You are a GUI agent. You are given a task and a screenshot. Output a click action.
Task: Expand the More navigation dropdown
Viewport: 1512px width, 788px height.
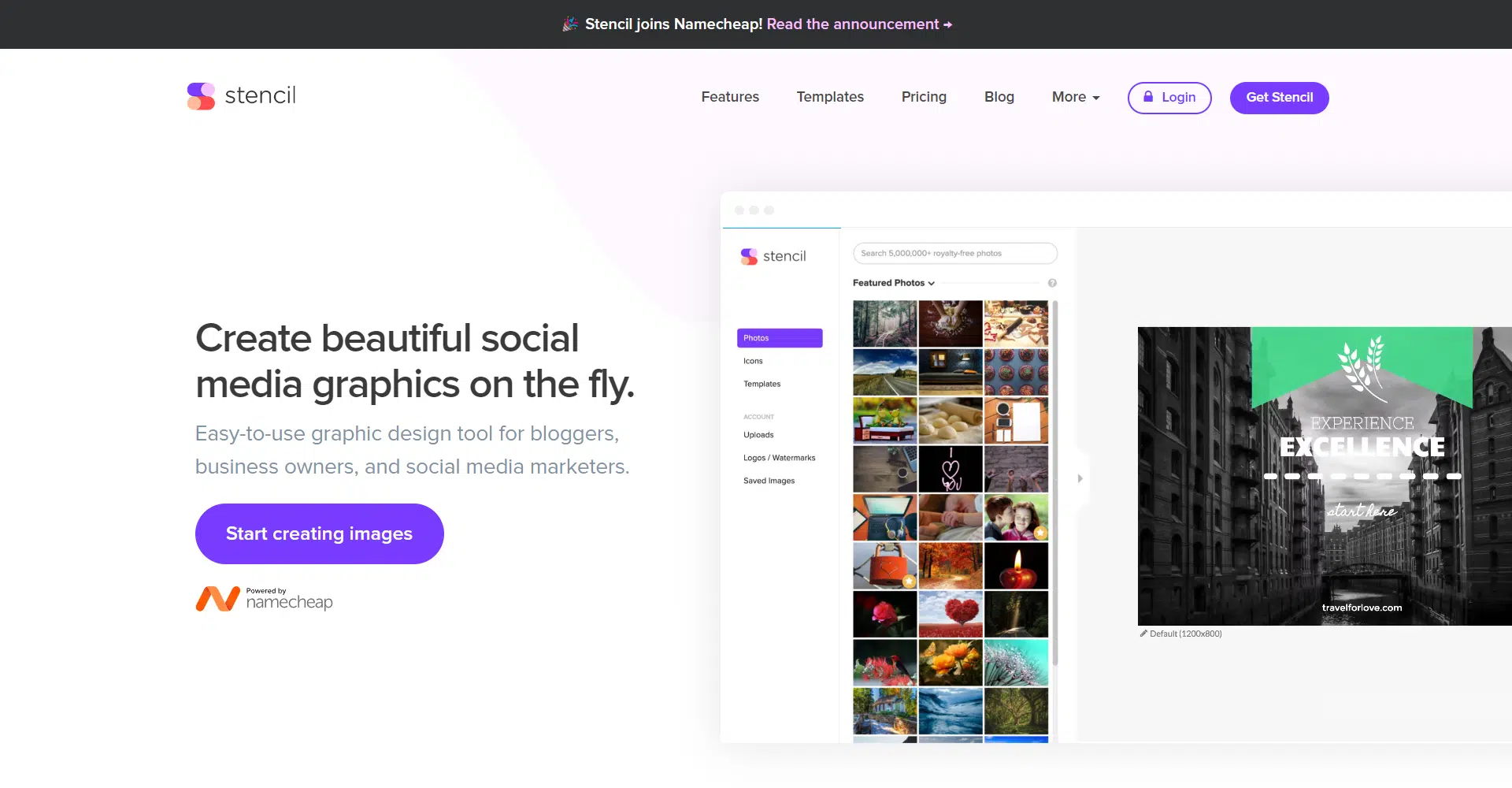tap(1075, 97)
